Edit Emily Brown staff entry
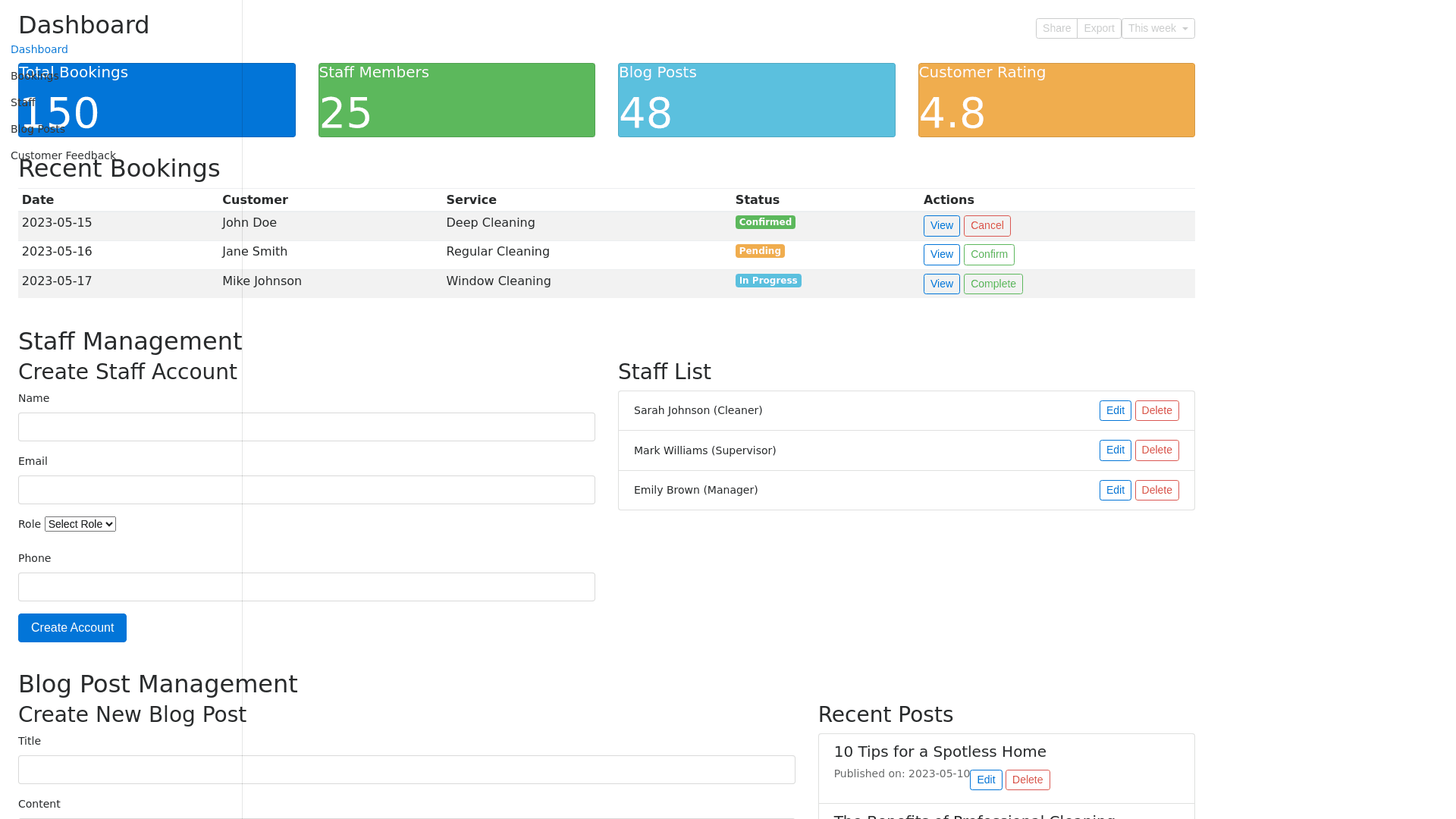The height and width of the screenshot is (819, 1456). pos(1115,491)
